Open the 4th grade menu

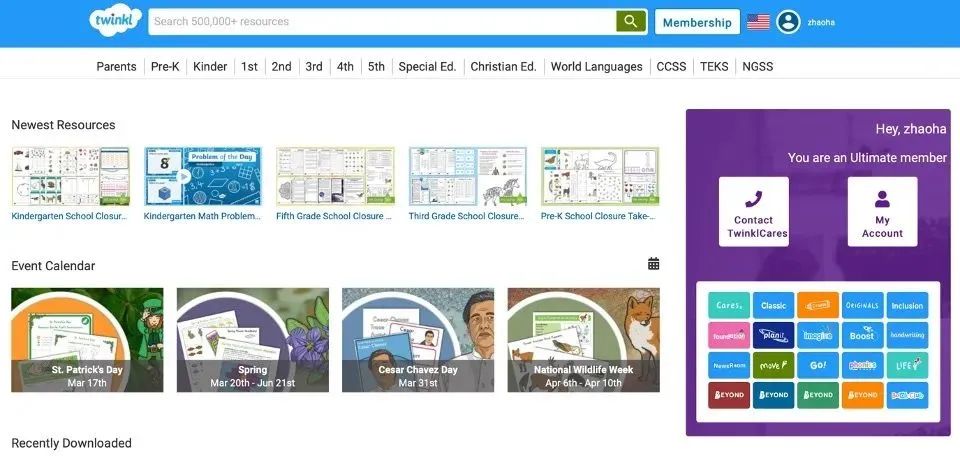click(x=345, y=67)
